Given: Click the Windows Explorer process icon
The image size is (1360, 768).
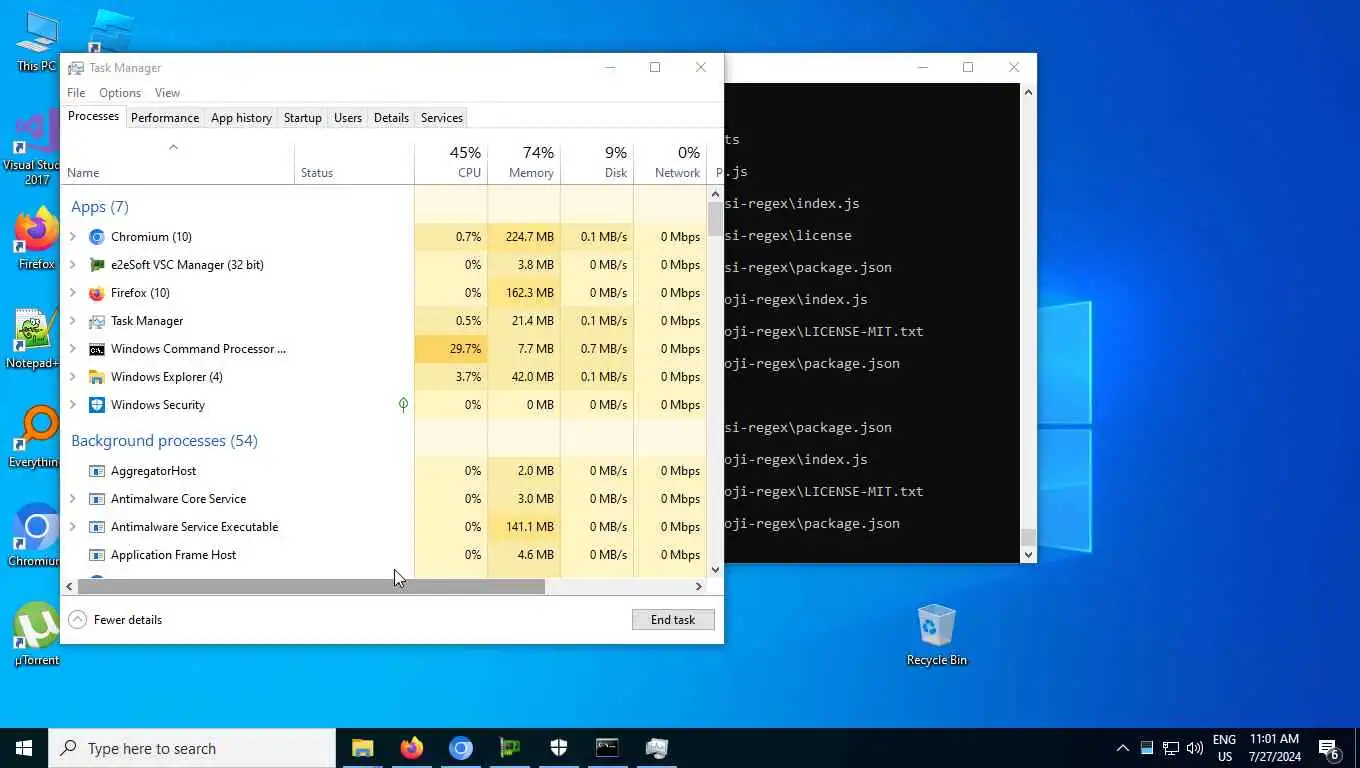Looking at the screenshot, I should click(97, 377).
